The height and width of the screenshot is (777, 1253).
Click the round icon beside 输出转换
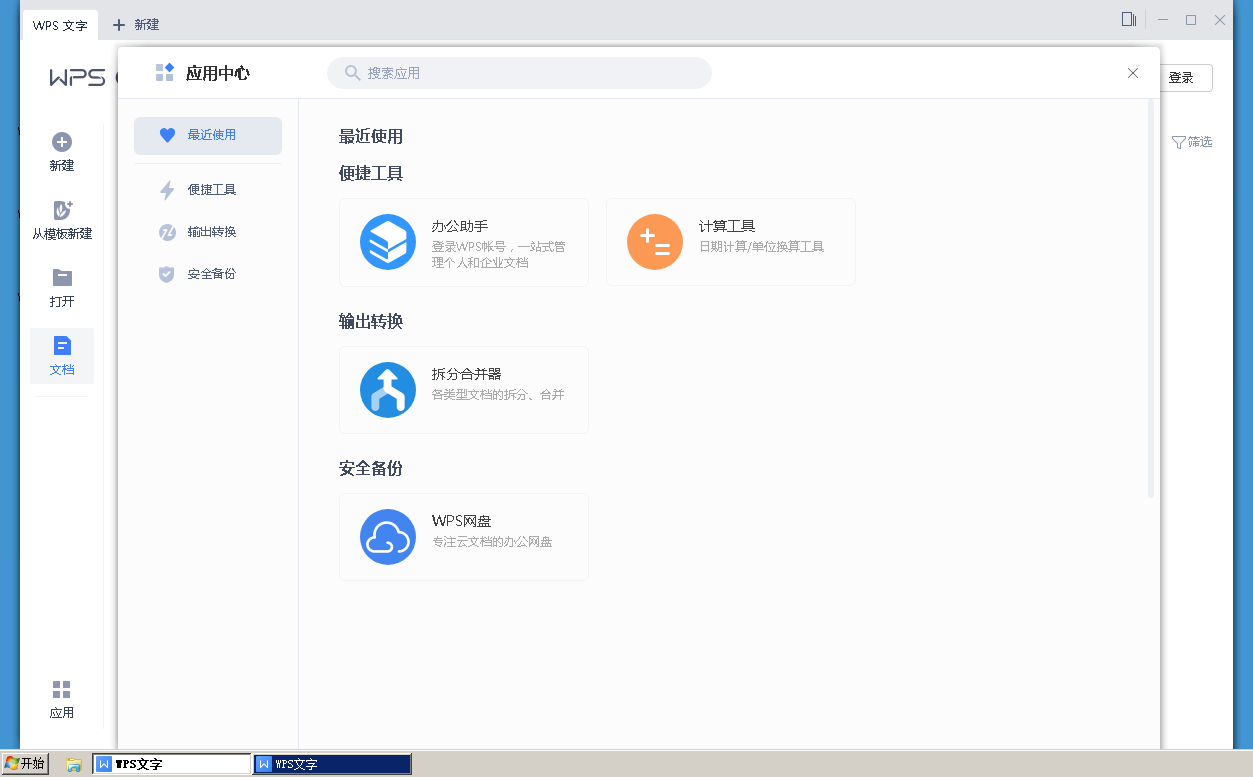(167, 232)
